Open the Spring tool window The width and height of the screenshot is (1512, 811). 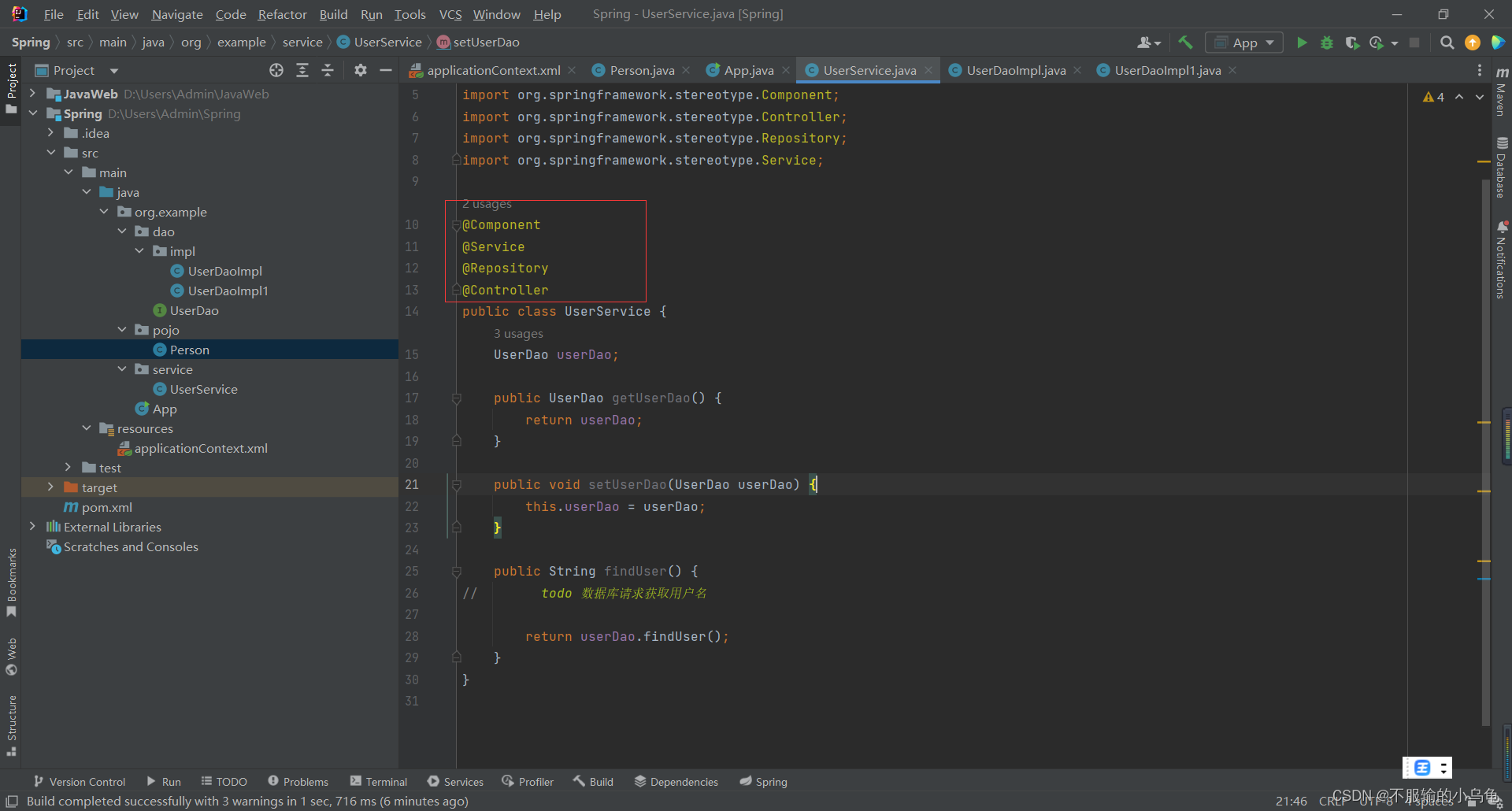763,782
